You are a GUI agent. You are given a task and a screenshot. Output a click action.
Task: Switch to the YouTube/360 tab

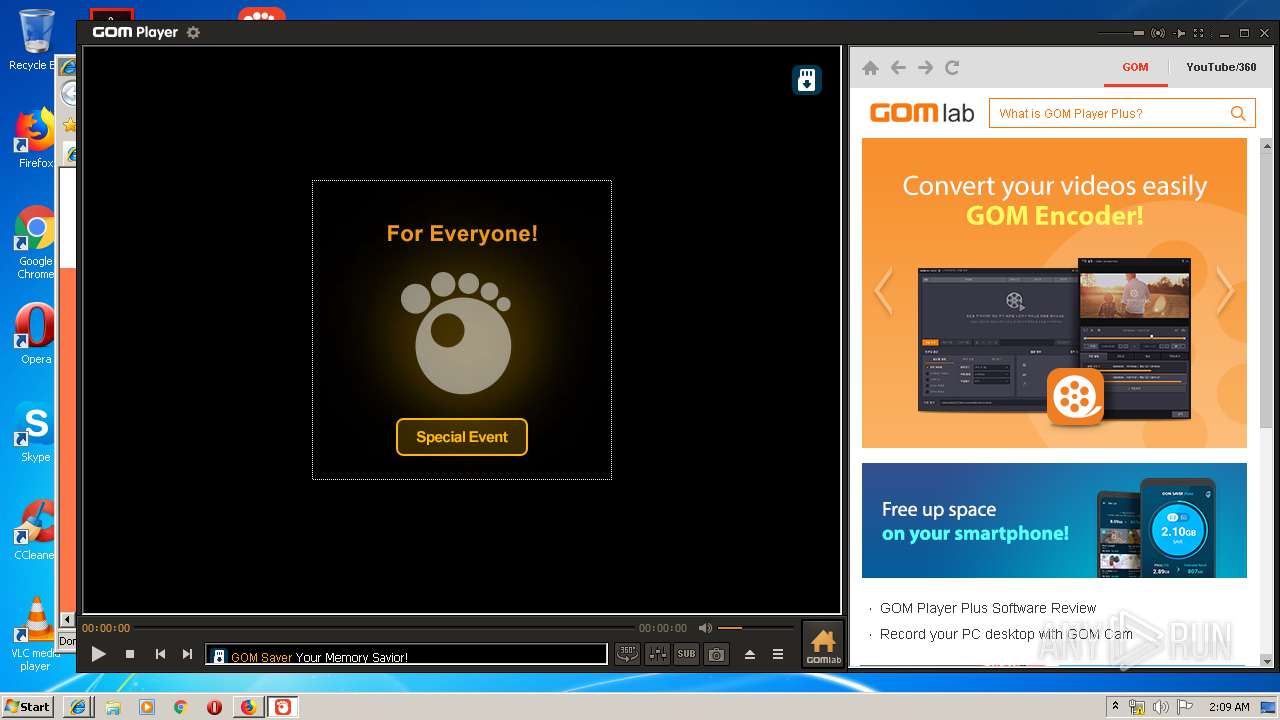(x=1221, y=68)
